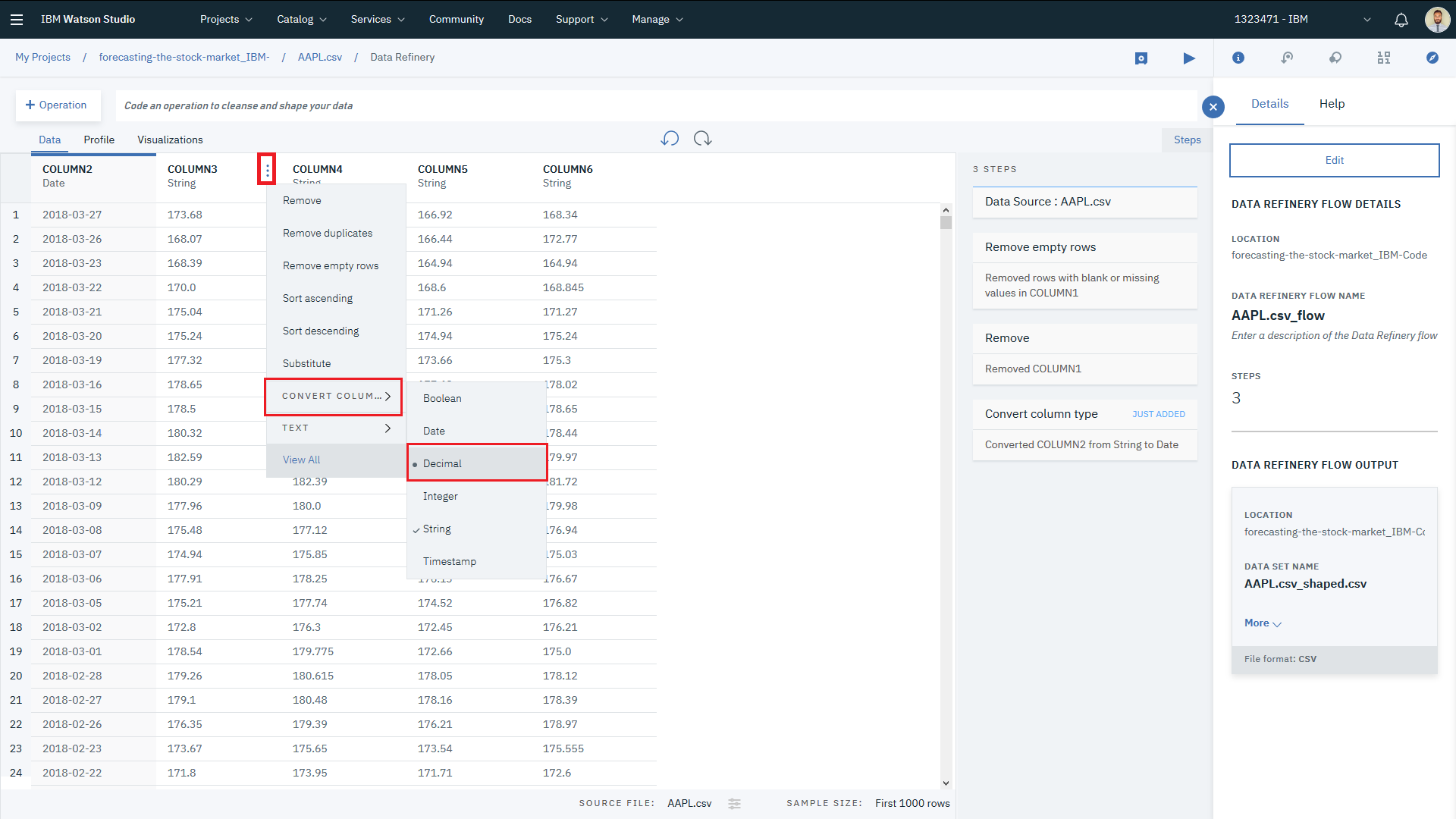
Task: Click the grid/layout view icon
Action: coord(1384,58)
